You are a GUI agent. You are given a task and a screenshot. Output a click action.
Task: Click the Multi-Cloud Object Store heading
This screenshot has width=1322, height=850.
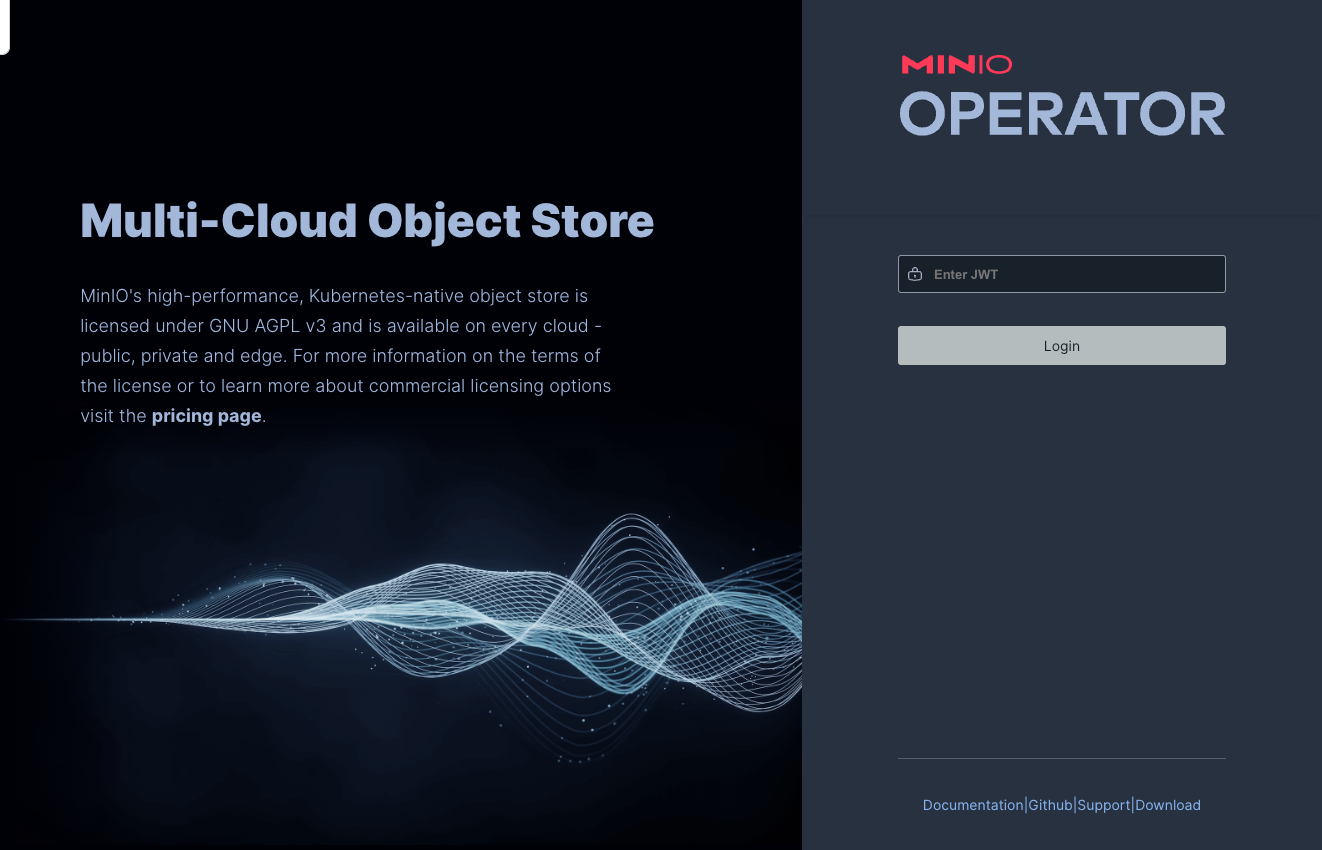367,221
